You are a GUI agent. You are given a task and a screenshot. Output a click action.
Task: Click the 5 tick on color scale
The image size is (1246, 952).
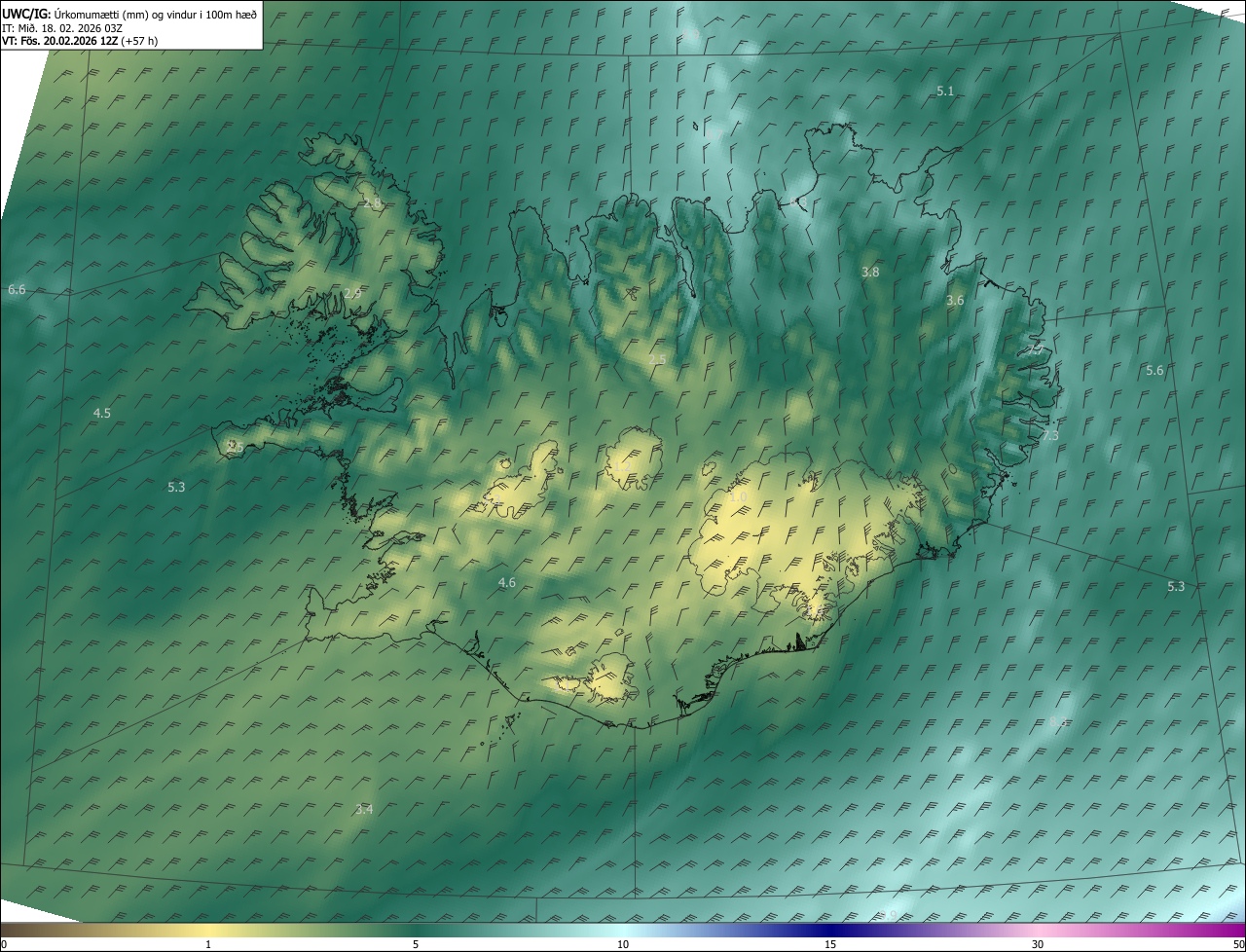click(416, 944)
